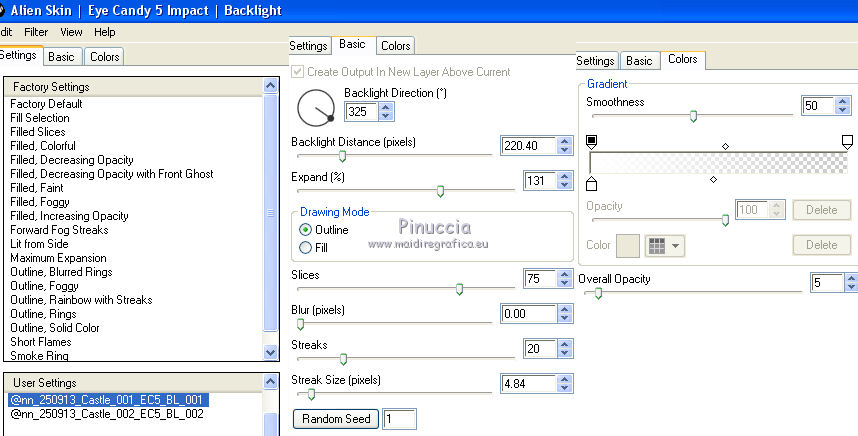Select the left black opacity stop marker

click(x=591, y=142)
